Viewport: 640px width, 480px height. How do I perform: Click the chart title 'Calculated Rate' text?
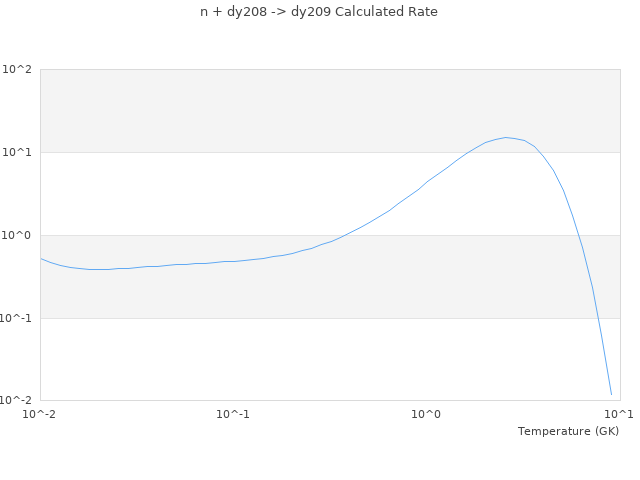tap(319, 12)
